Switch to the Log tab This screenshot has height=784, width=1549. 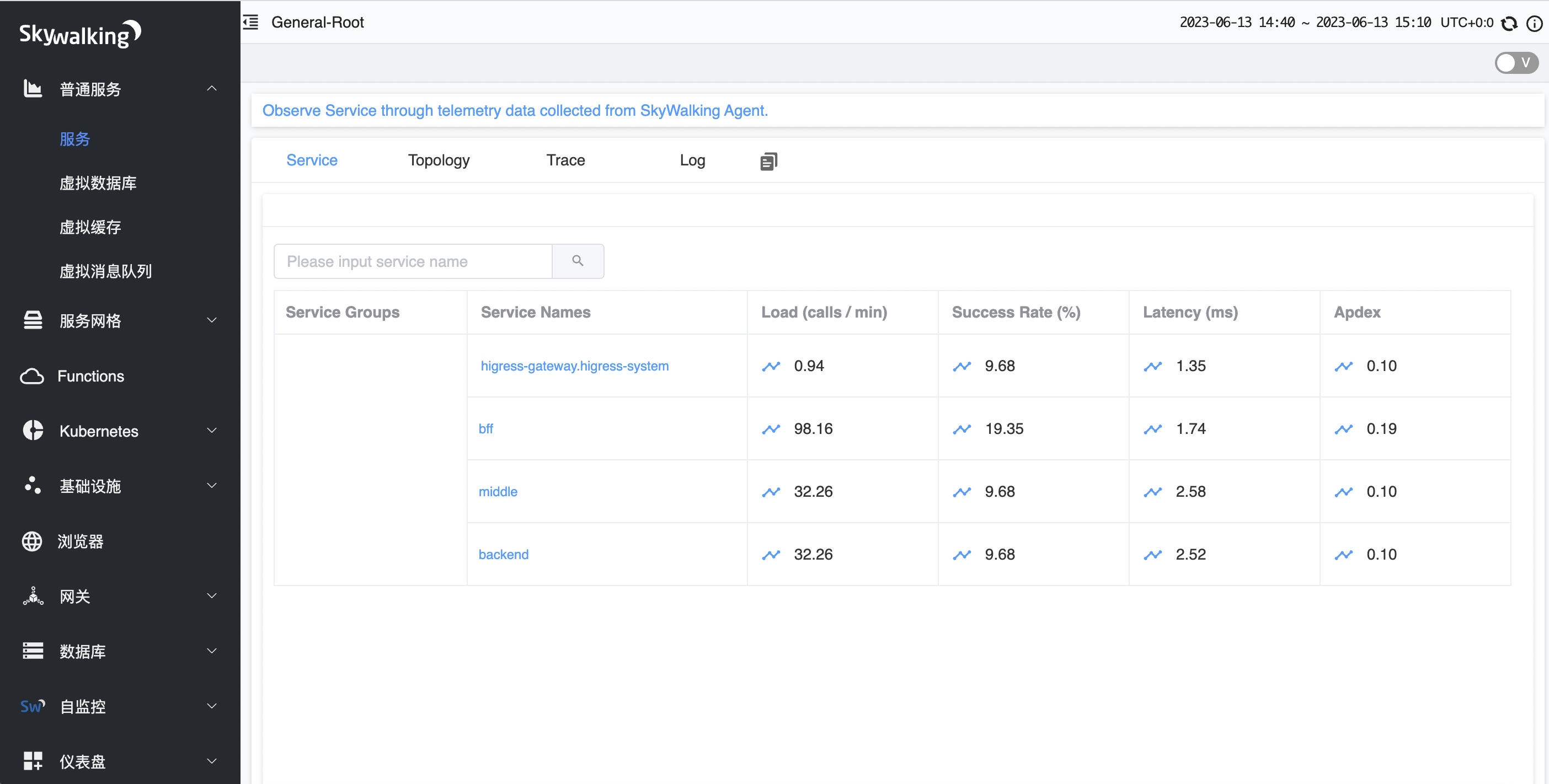pos(692,160)
